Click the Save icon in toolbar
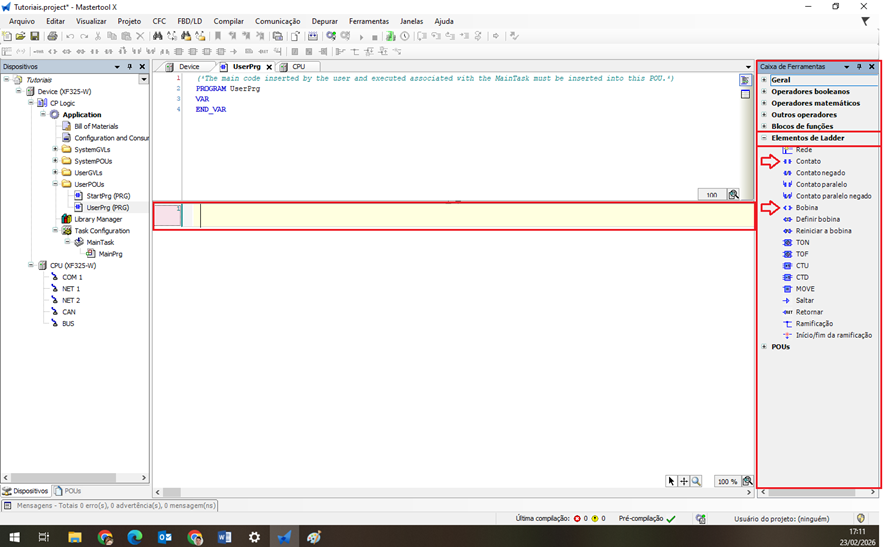 (35, 36)
